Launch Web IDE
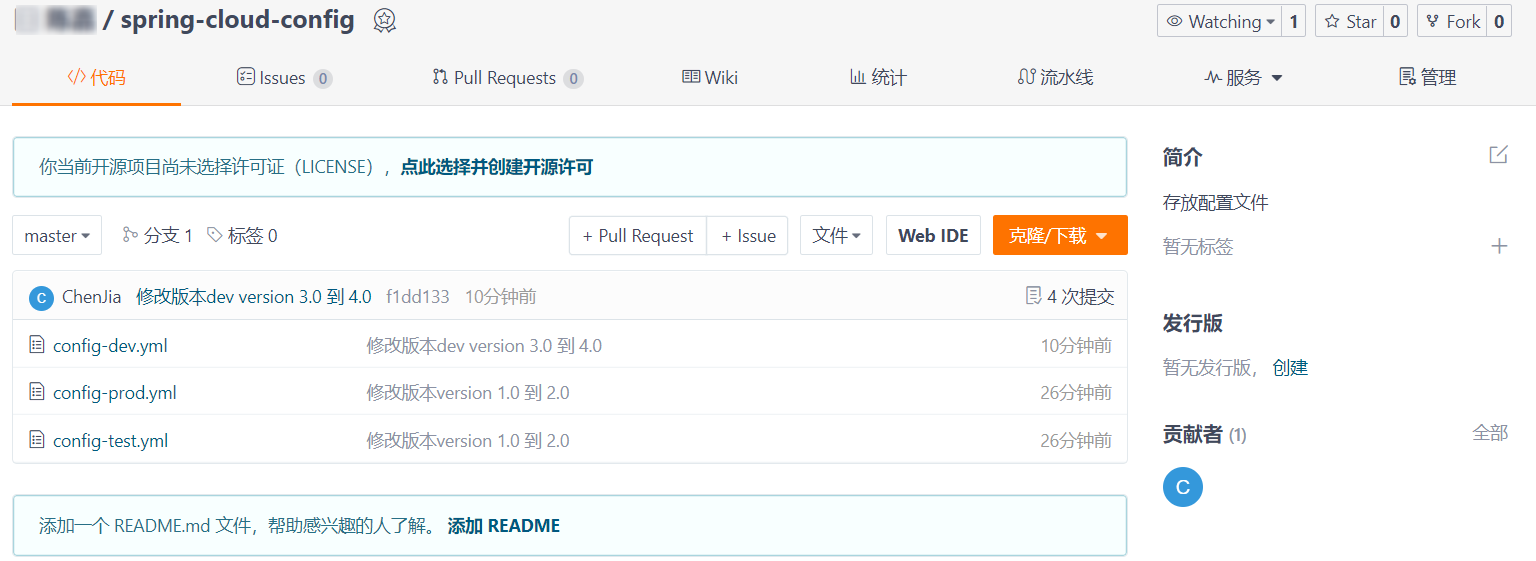This screenshot has height=561, width=1536. pyautogui.click(x=933, y=235)
